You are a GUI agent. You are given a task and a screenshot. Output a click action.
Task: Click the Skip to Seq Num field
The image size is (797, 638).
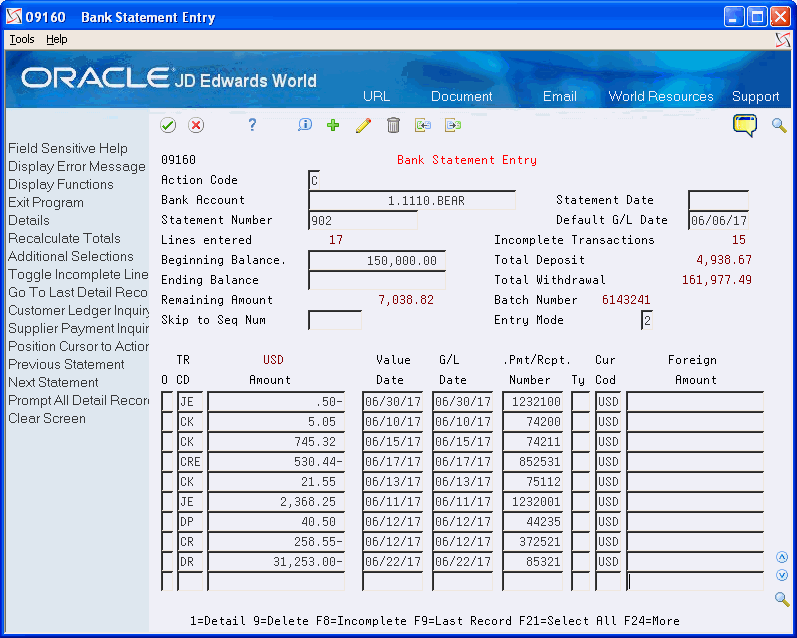click(x=335, y=320)
